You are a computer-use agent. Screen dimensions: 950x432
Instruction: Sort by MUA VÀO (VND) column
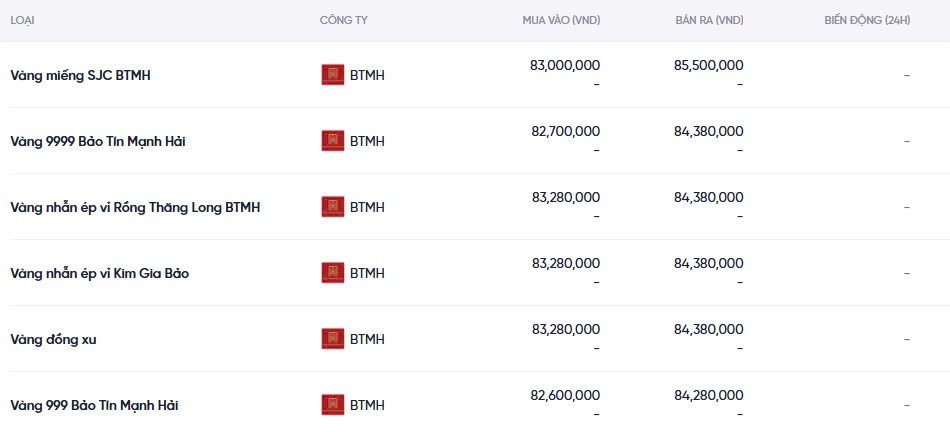click(x=561, y=20)
